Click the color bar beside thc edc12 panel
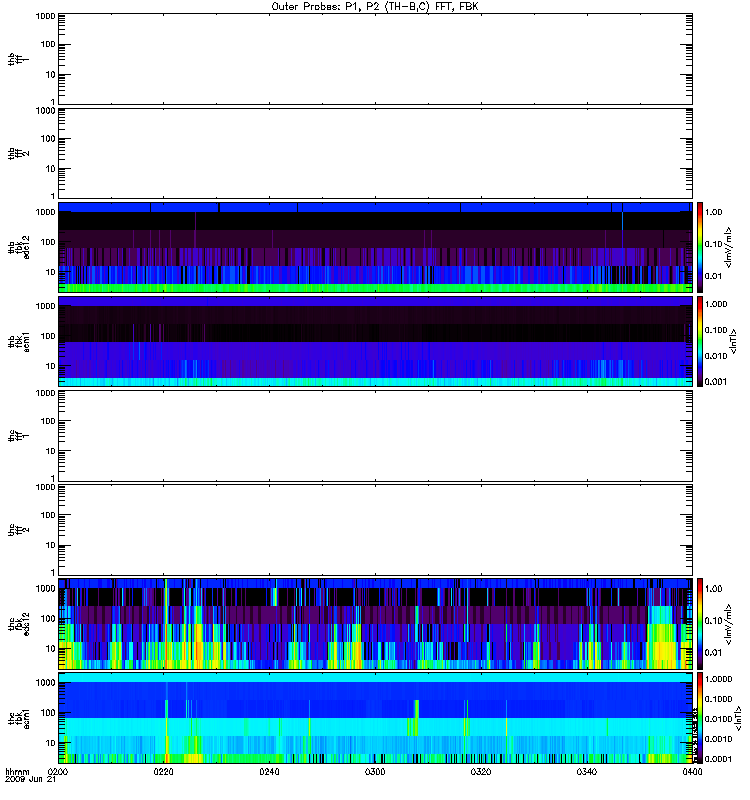The image size is (750, 800). [701, 622]
